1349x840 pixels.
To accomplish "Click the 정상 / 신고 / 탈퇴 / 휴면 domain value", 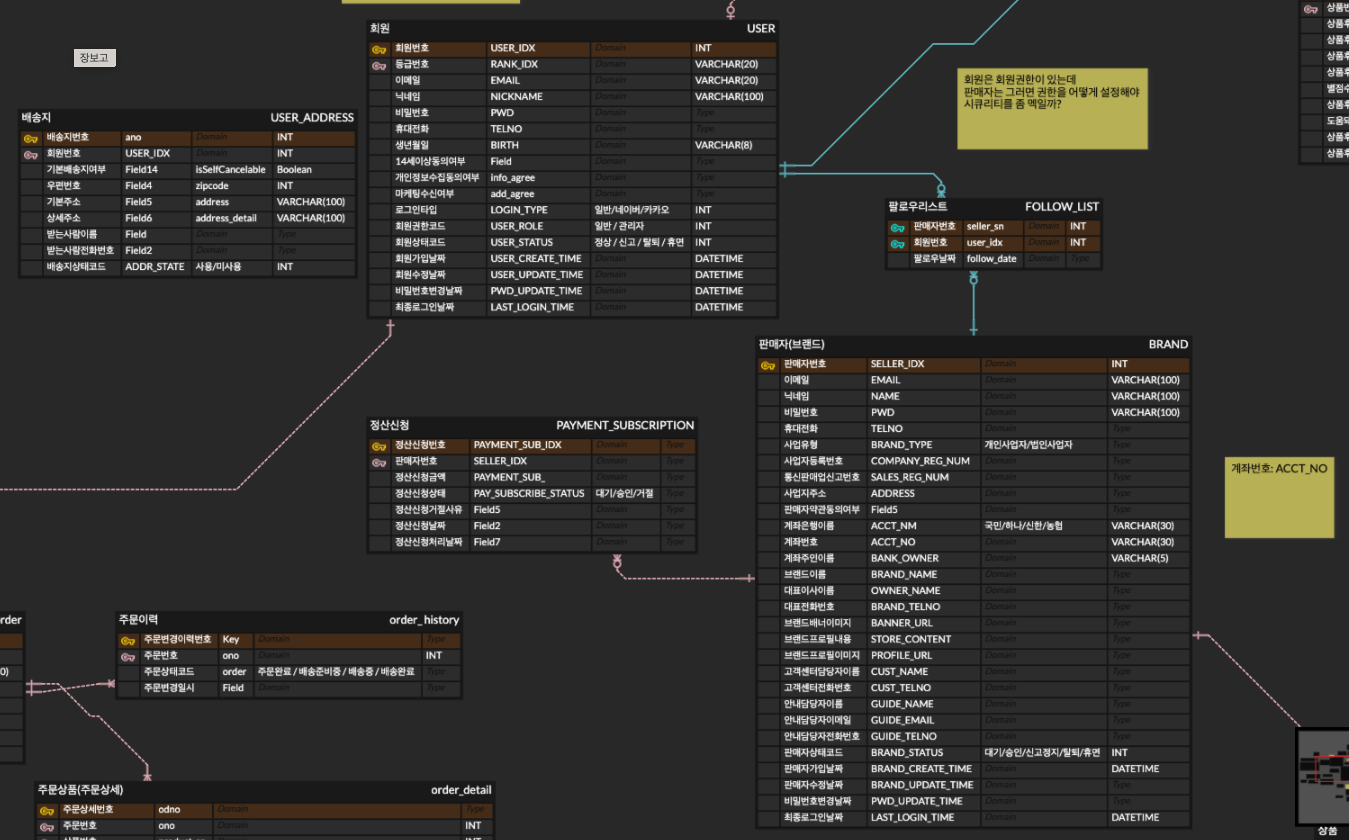I will 640,242.
